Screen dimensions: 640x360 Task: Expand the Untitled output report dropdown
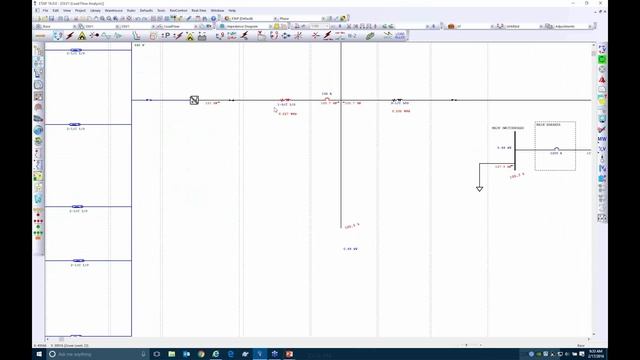[x=541, y=27]
